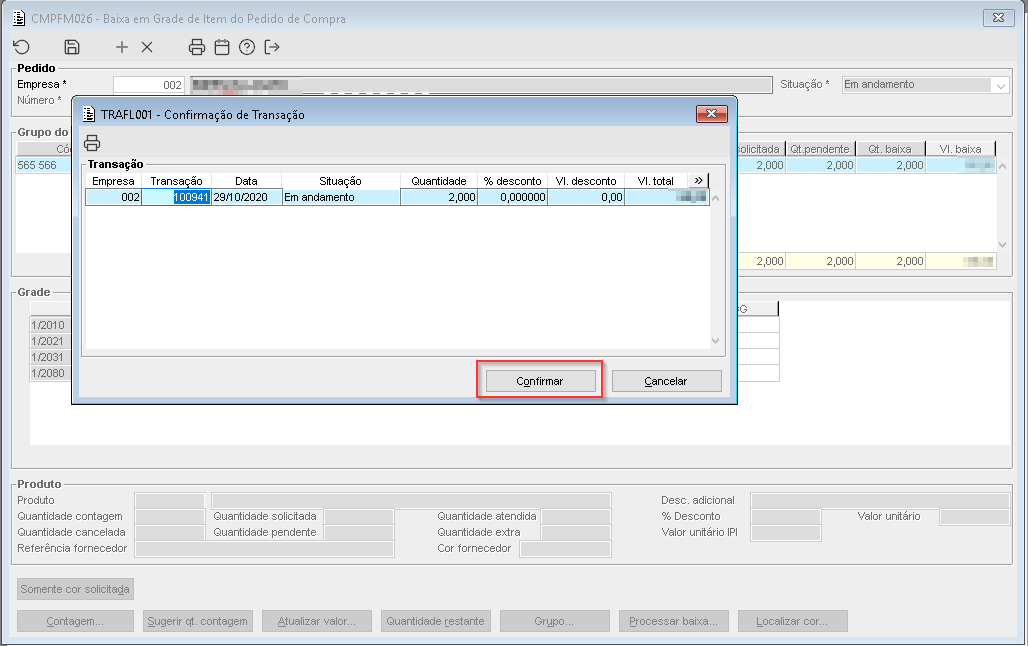Close the TRAFL001 confirmation dialog
Image resolution: width=1028 pixels, height=646 pixels.
(711, 114)
